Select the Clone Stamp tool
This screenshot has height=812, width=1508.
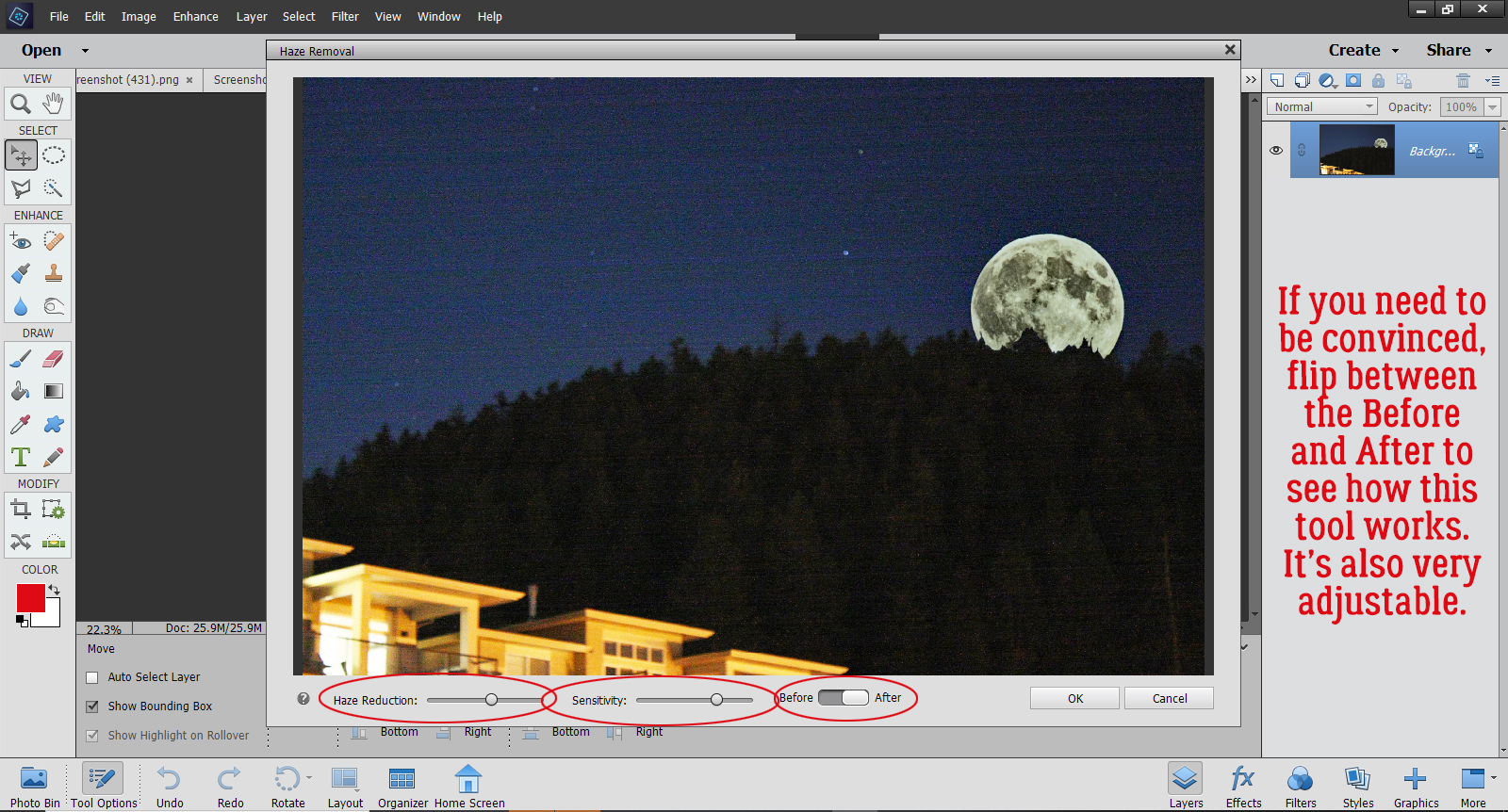coord(54,274)
